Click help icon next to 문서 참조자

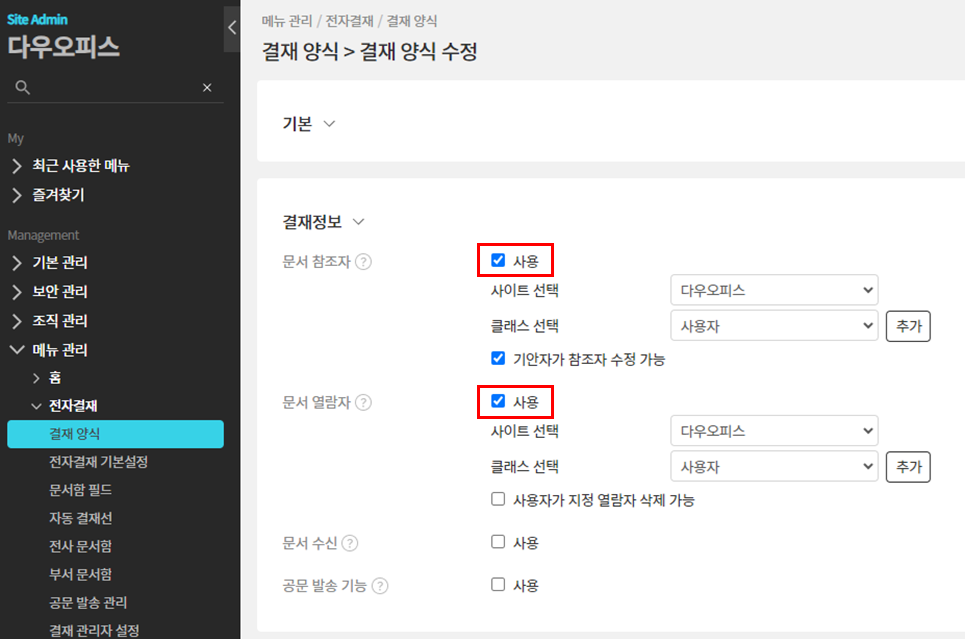tap(364, 262)
